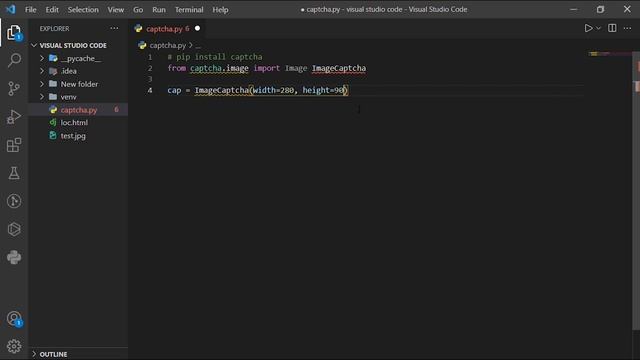Open the Accounts menu icon

coord(14,318)
